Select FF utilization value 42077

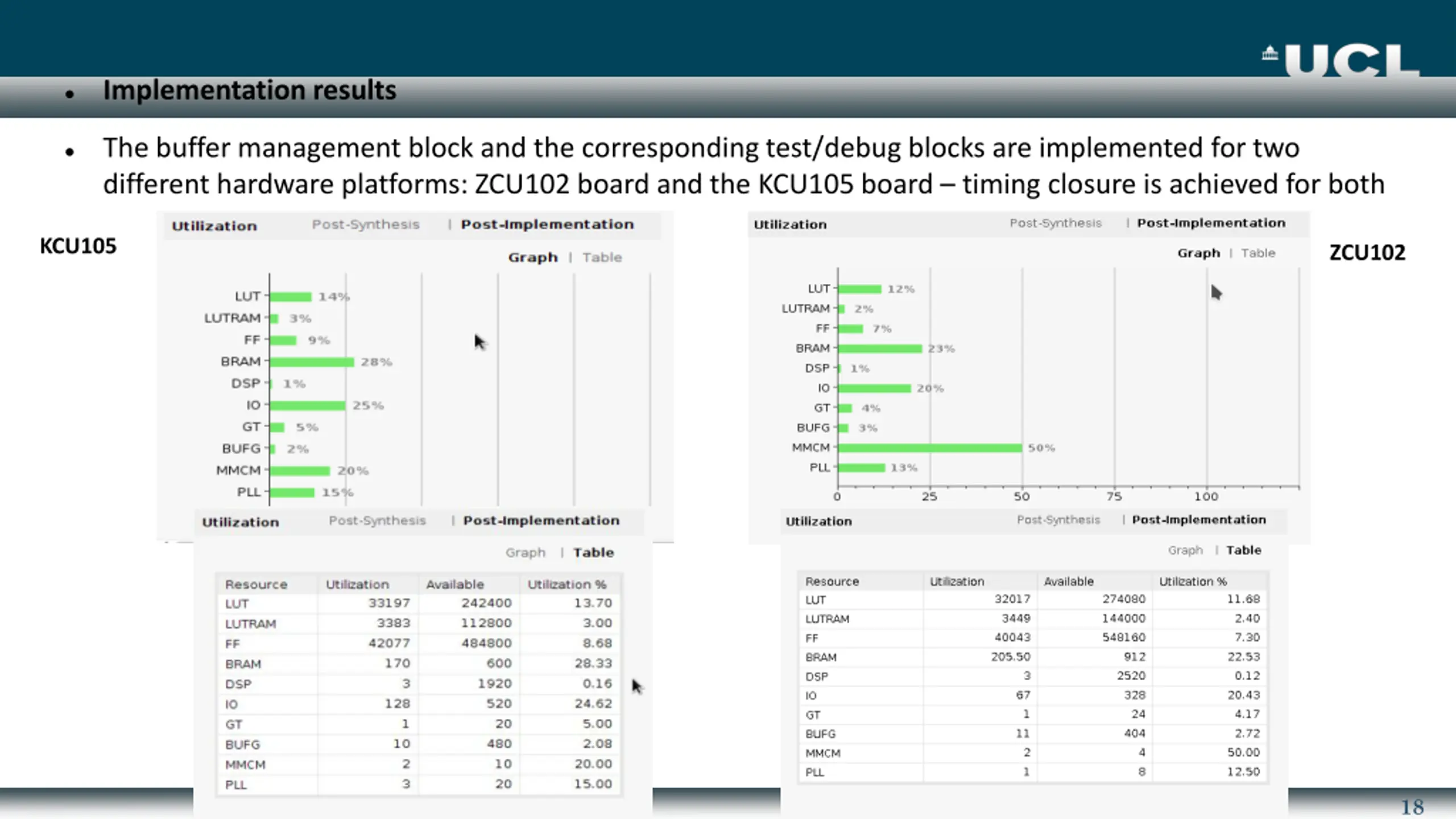389,643
